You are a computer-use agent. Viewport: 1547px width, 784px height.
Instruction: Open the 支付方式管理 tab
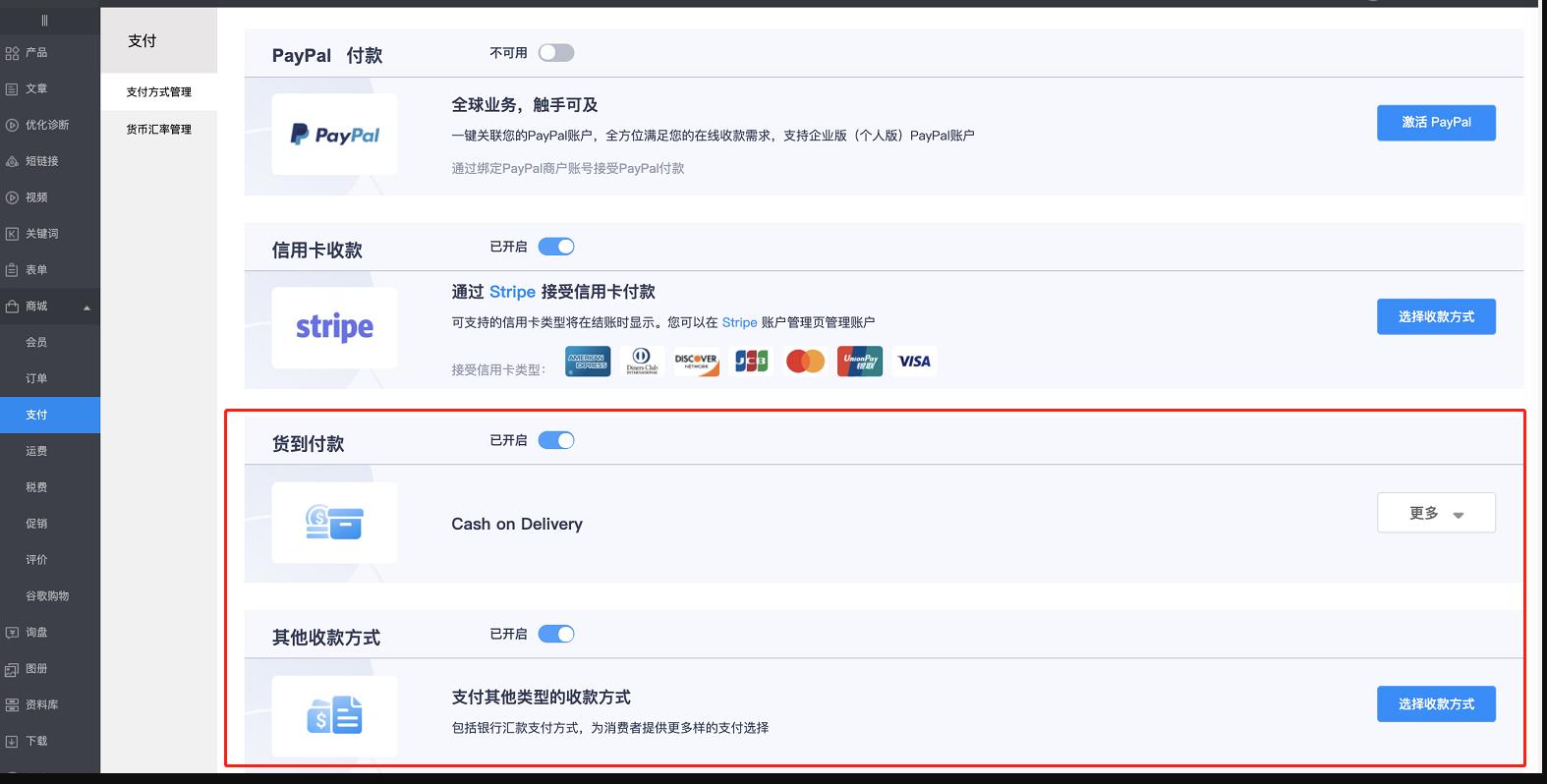point(158,92)
